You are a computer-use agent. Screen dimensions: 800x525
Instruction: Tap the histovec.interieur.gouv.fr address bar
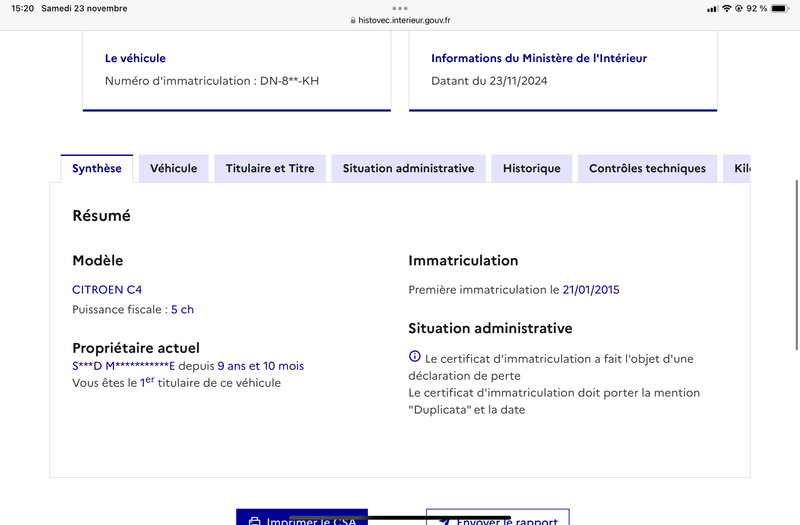(x=400, y=20)
